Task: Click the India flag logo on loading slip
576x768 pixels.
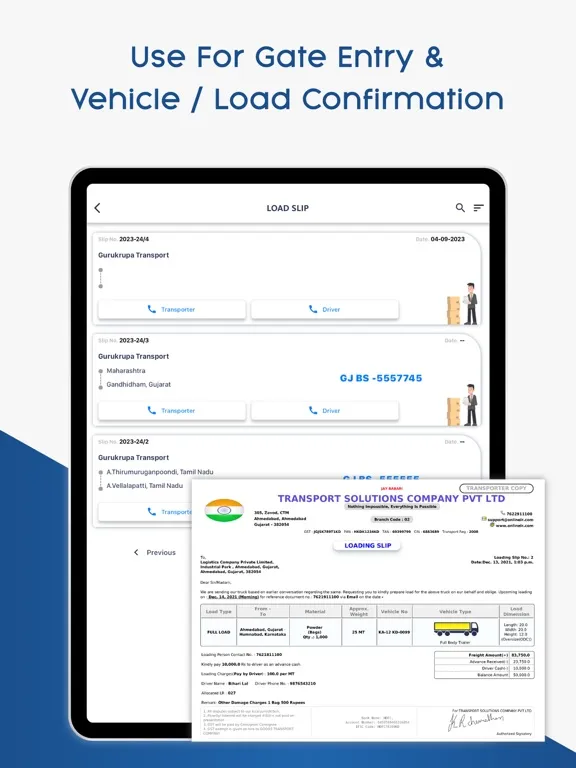Action: click(224, 510)
